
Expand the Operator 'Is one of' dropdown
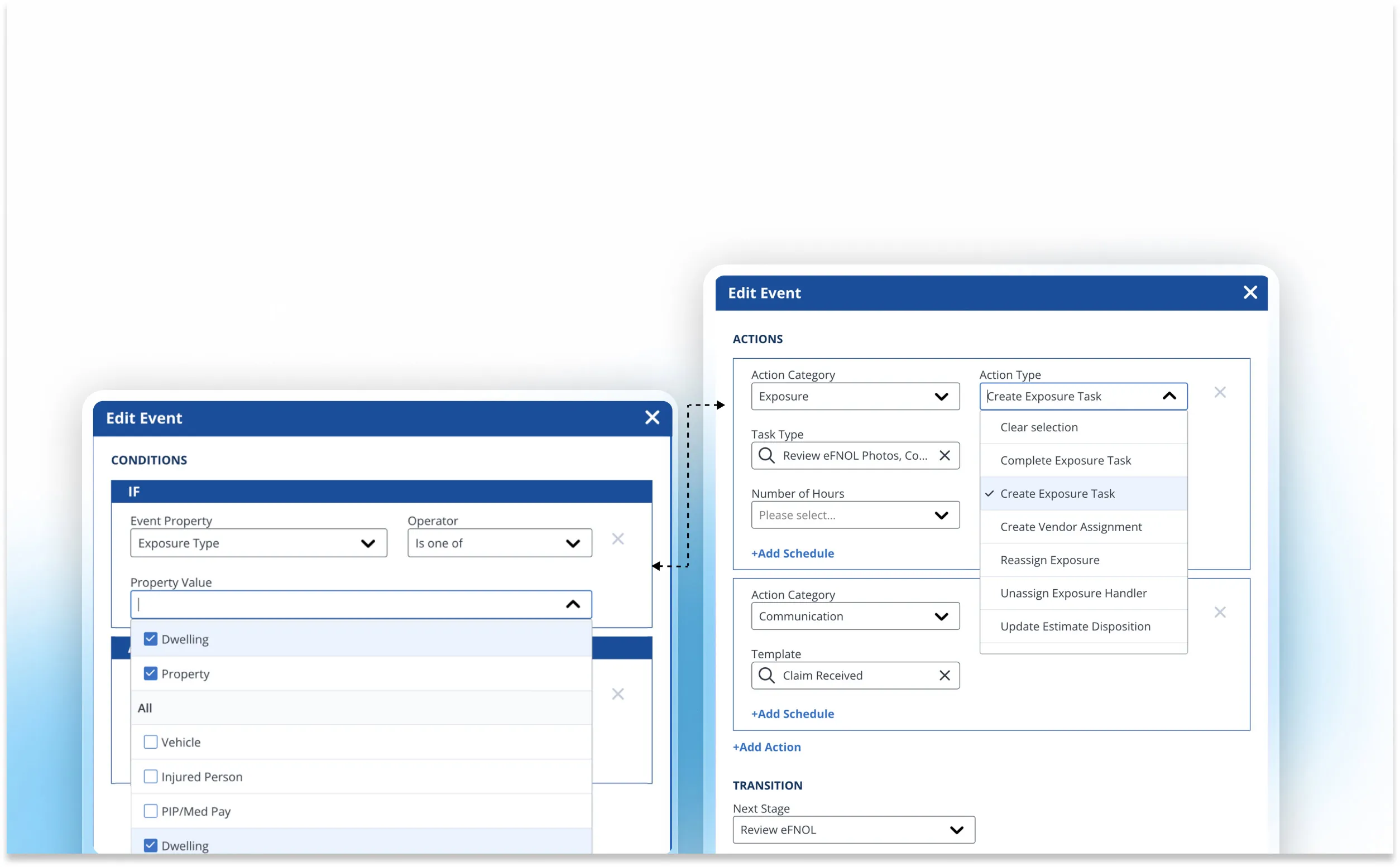(499, 543)
